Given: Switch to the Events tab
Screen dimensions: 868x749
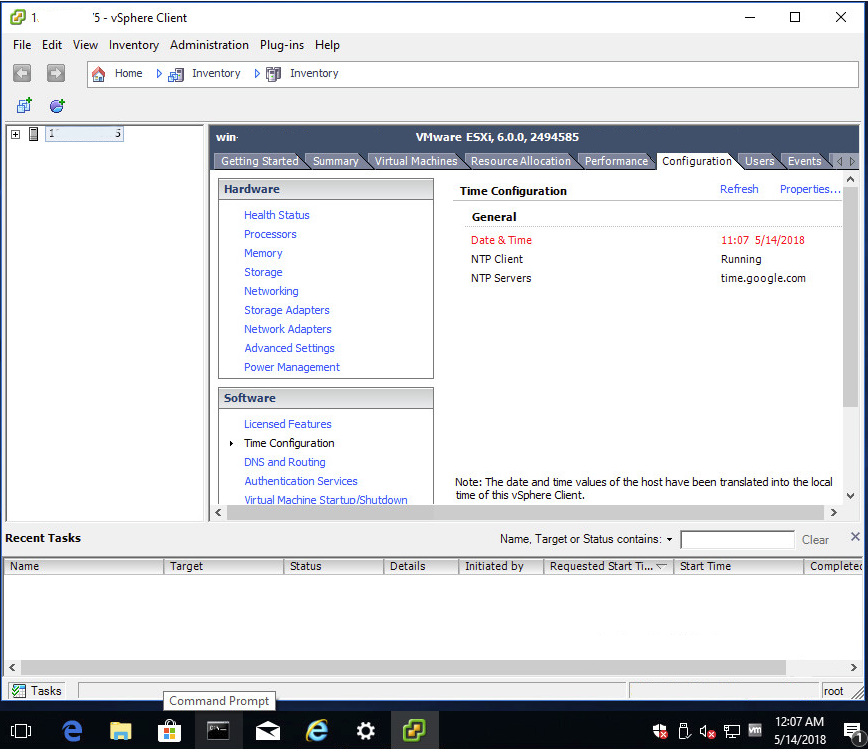Looking at the screenshot, I should [804, 161].
